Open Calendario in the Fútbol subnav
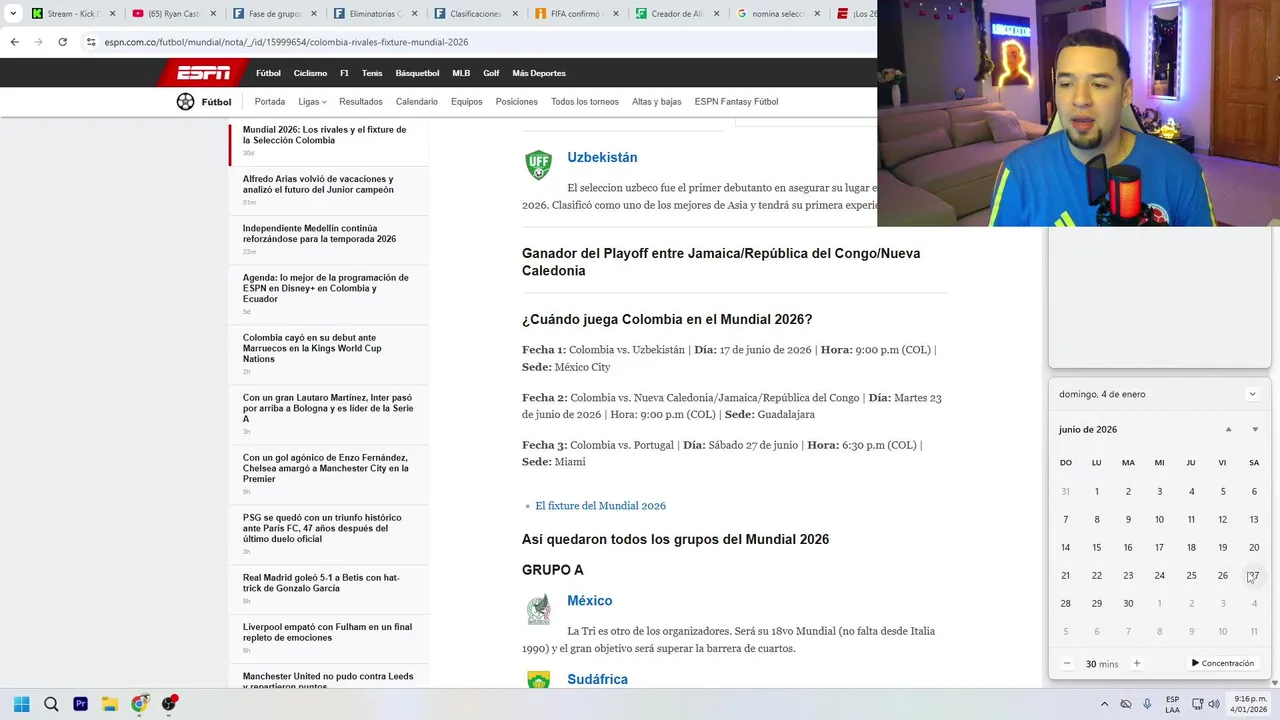 416,101
